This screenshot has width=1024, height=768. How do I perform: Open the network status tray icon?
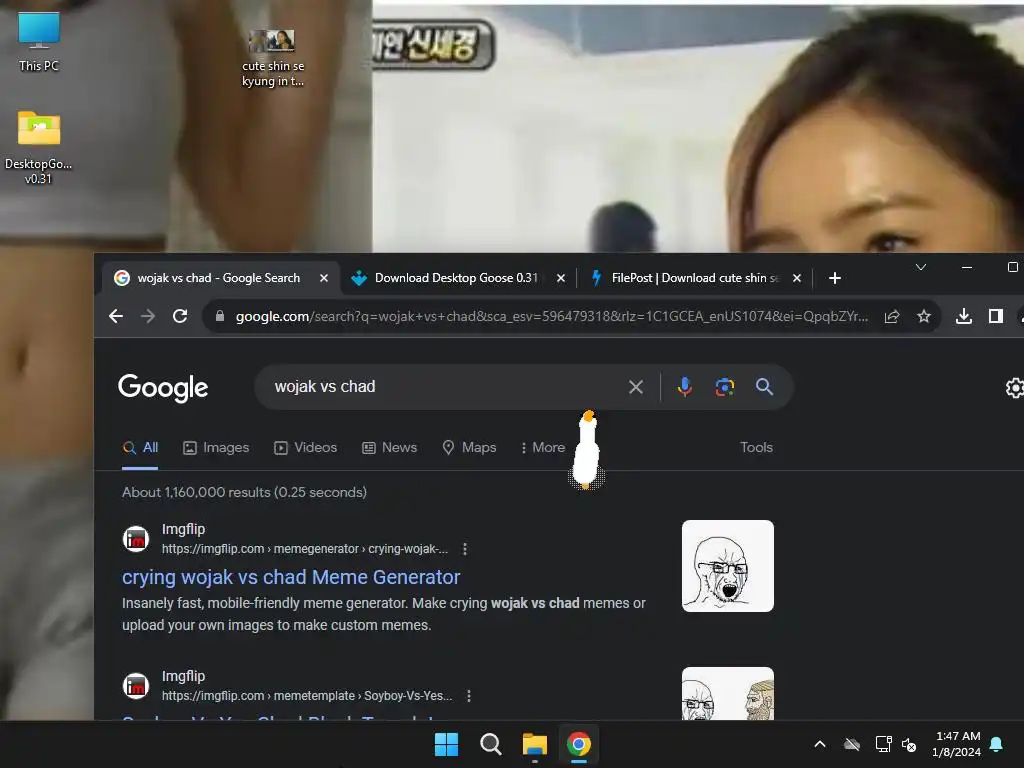coord(883,744)
